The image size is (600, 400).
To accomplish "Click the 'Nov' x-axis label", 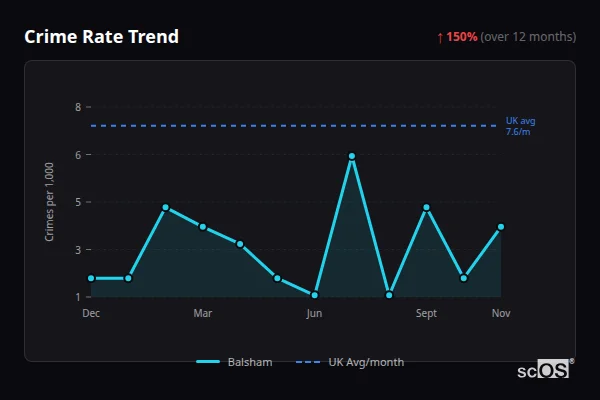I will 501,313.
